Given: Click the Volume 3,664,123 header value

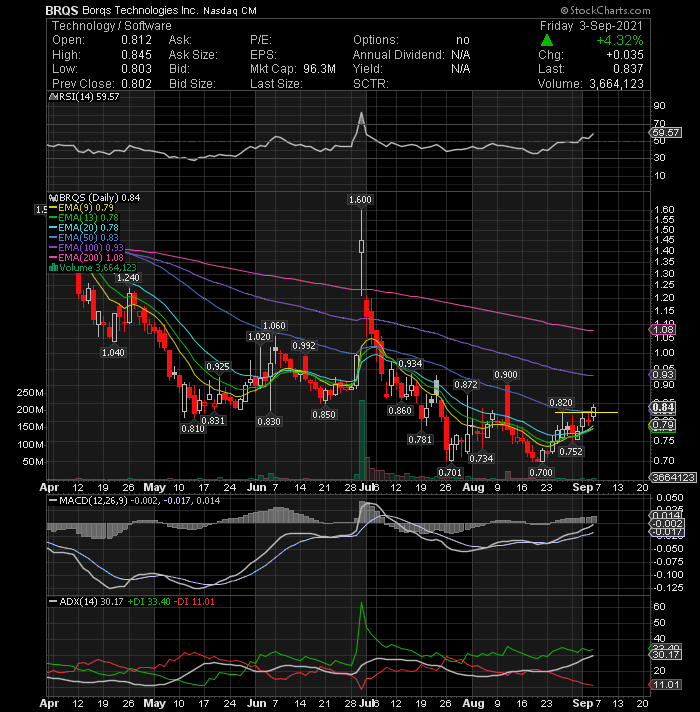Looking at the screenshot, I should pyautogui.click(x=616, y=84).
